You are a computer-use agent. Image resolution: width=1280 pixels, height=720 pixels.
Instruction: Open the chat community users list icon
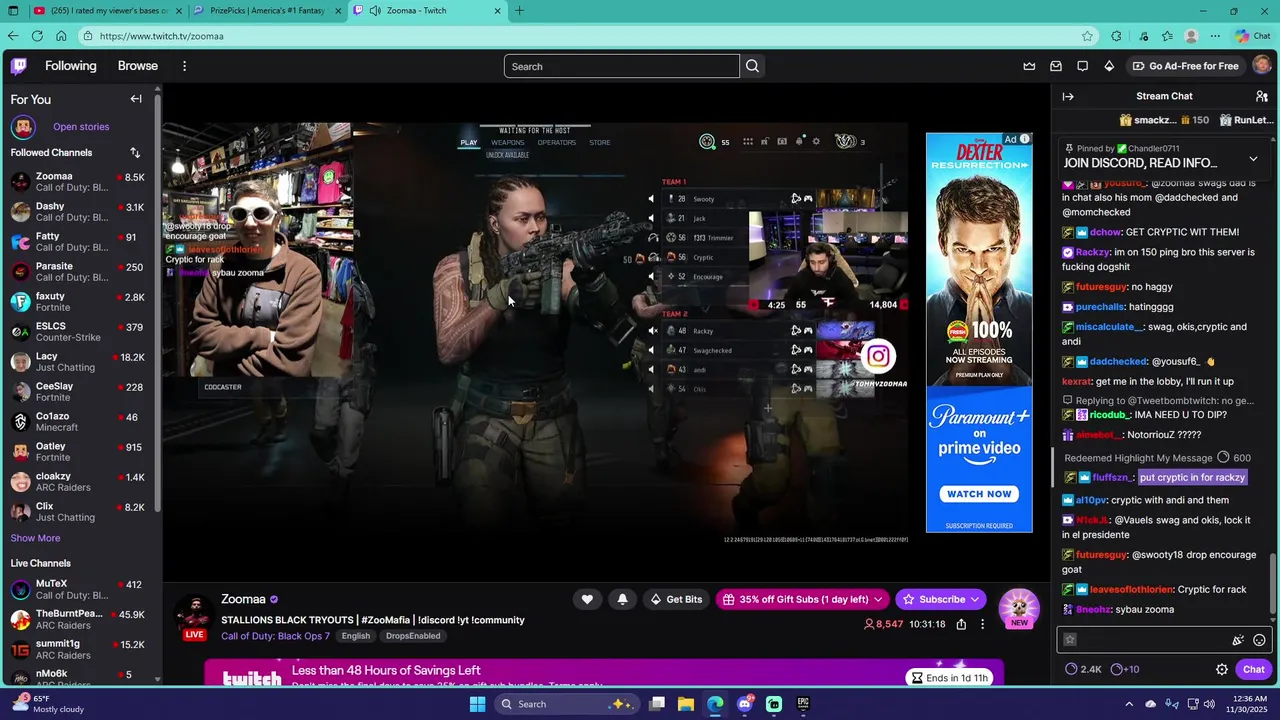[x=1262, y=96]
